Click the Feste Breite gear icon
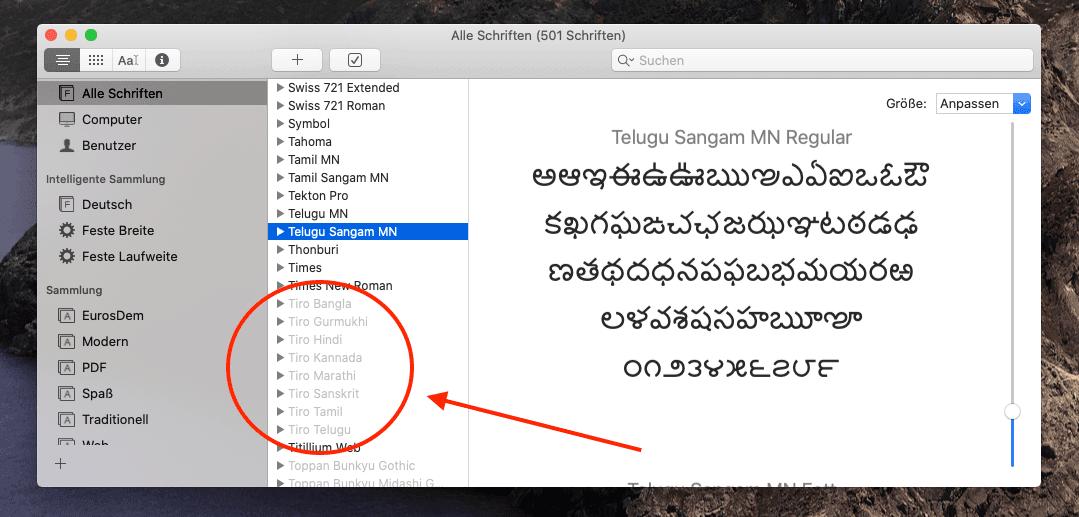The width and height of the screenshot is (1079, 517). [x=67, y=231]
